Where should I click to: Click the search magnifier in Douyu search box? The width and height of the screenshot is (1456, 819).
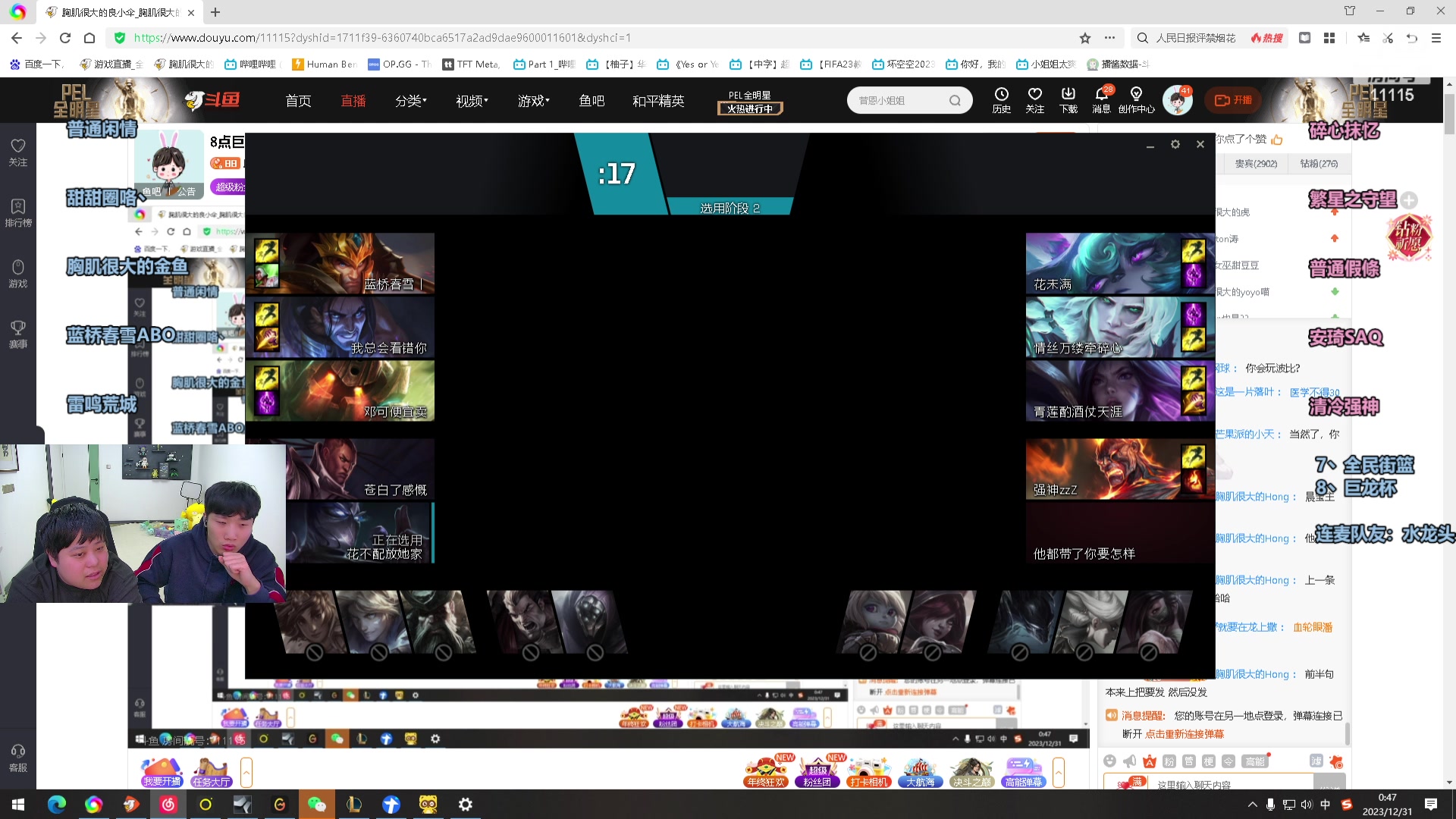coord(955,100)
